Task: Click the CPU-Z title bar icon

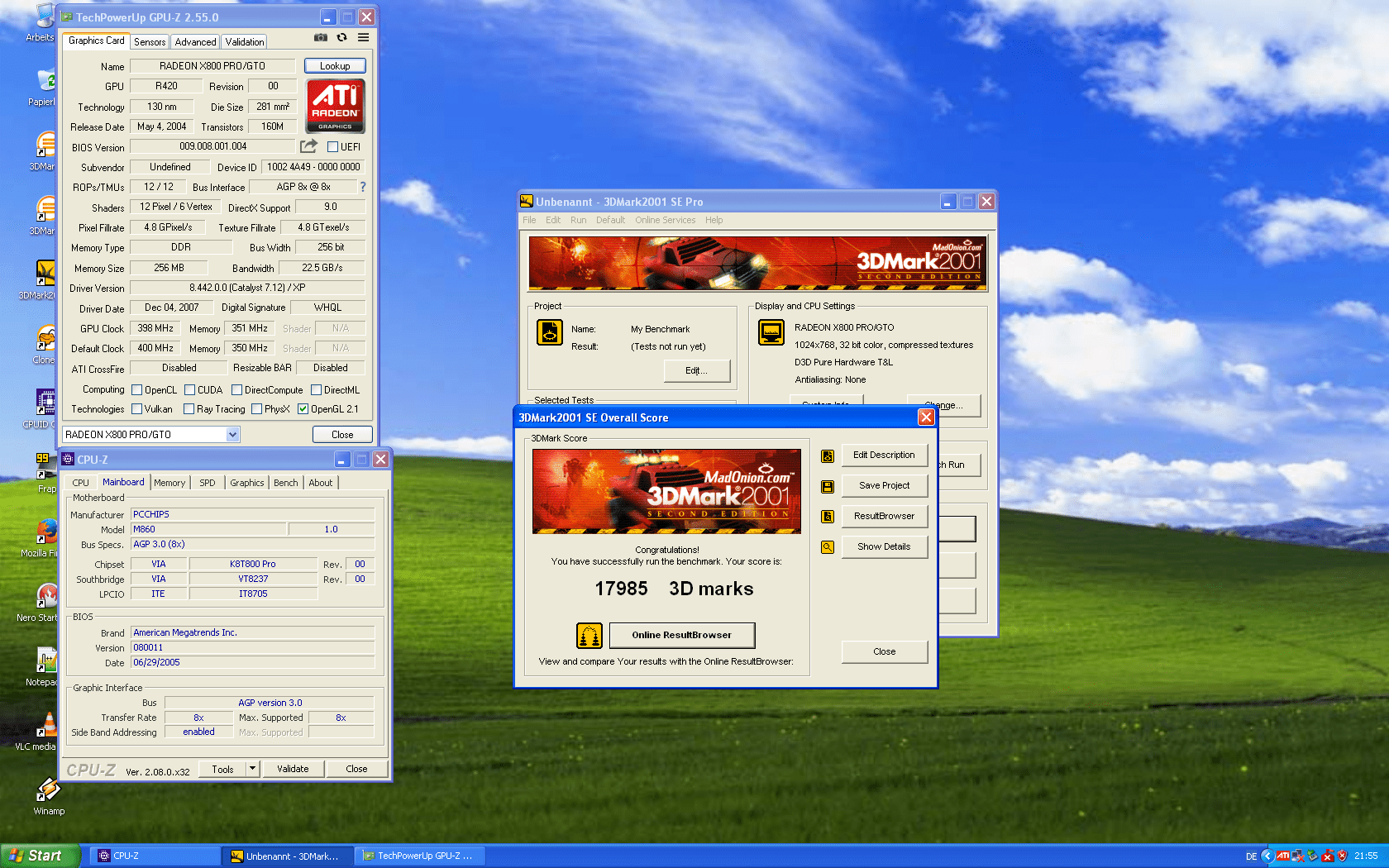Action: point(68,460)
